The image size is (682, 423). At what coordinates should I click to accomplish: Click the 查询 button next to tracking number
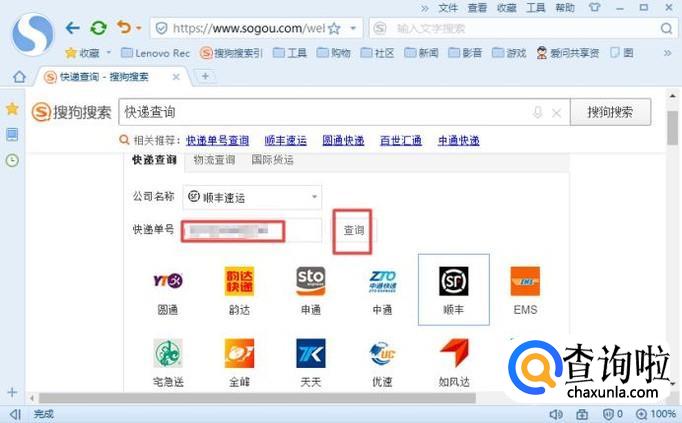[x=353, y=230]
